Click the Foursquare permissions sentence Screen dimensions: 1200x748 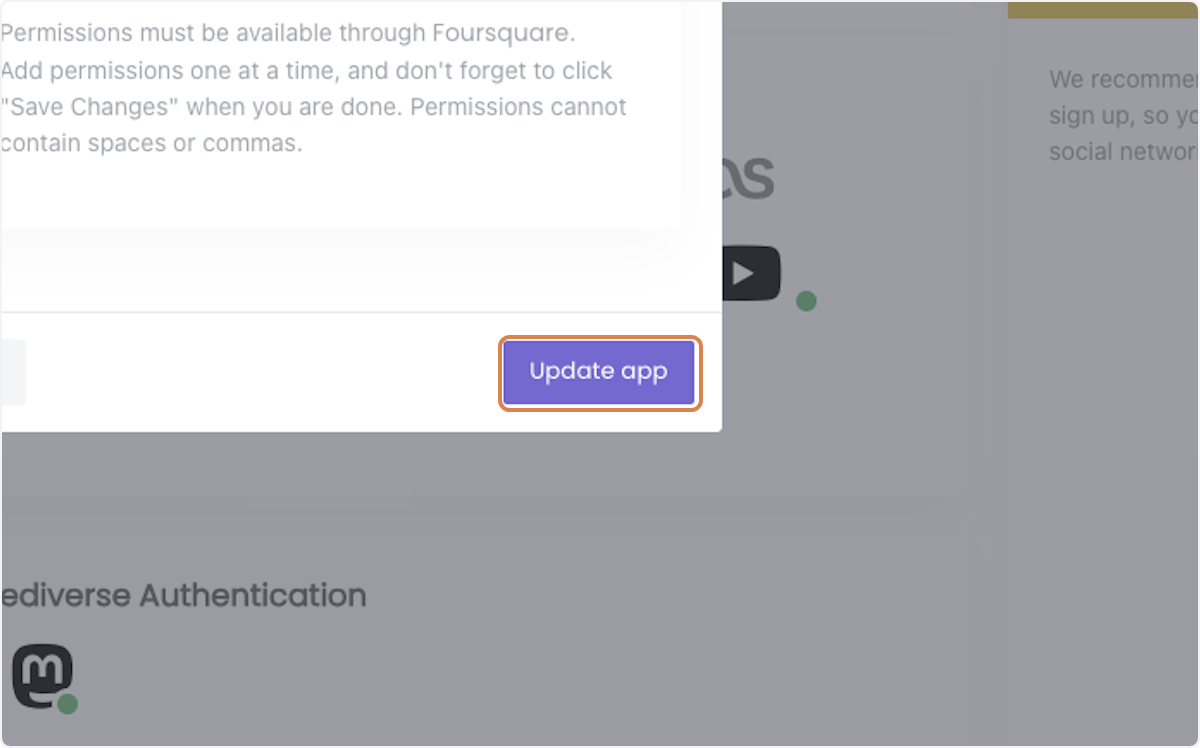pos(288,33)
